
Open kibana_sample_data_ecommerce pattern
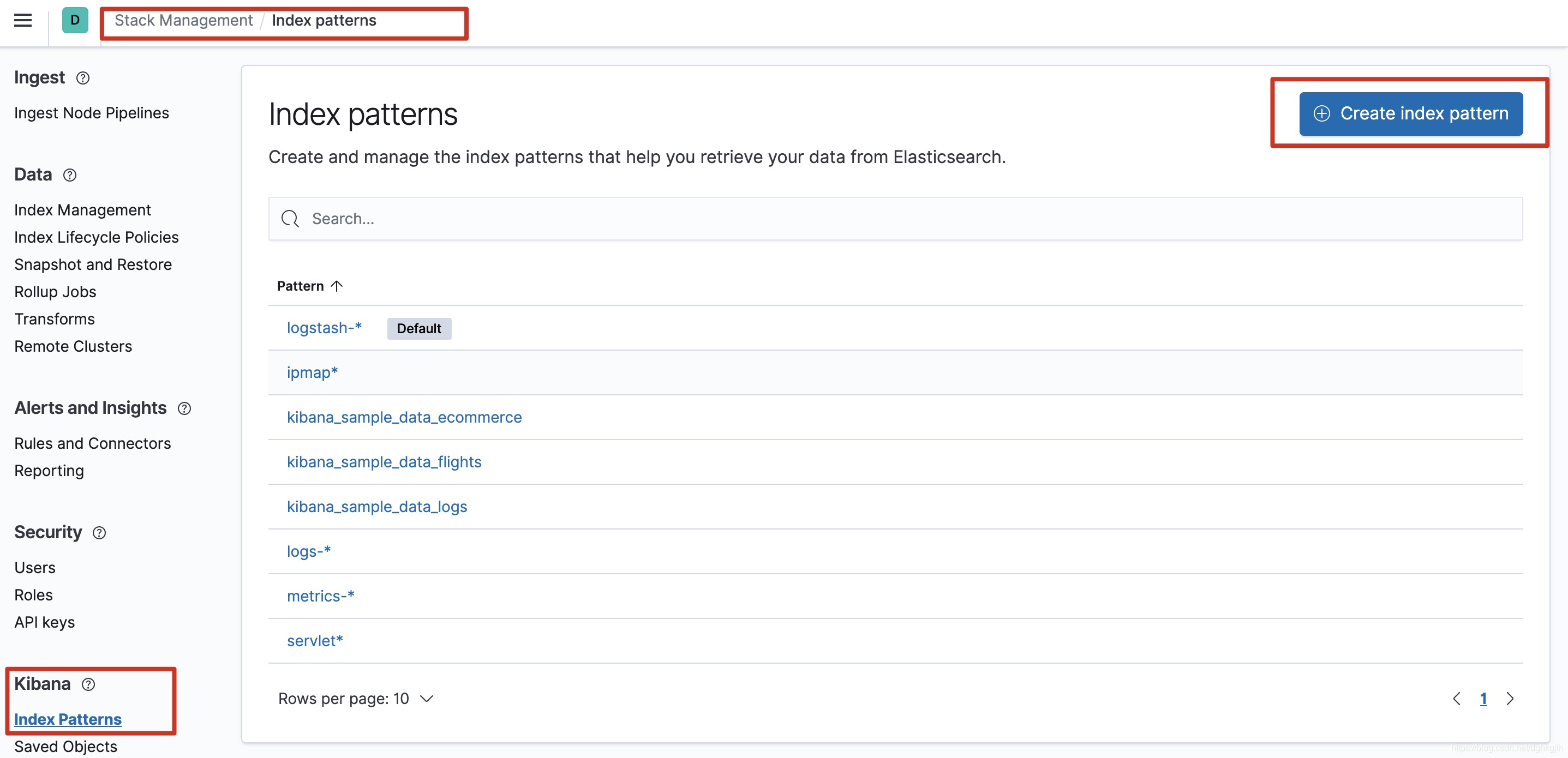[x=404, y=417]
